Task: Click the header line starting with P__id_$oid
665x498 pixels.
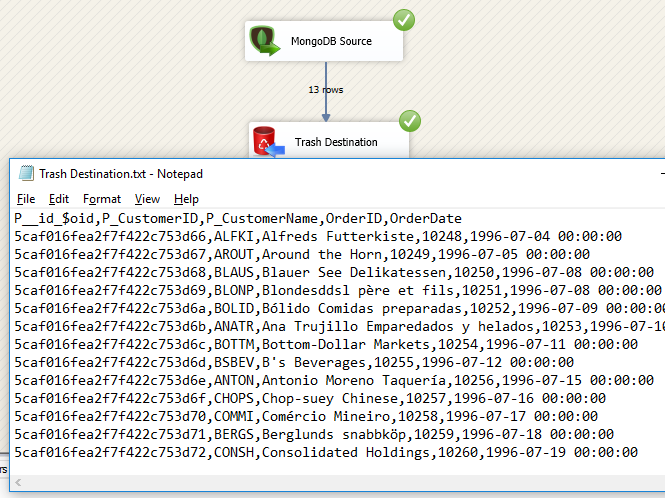Action: click(238, 218)
